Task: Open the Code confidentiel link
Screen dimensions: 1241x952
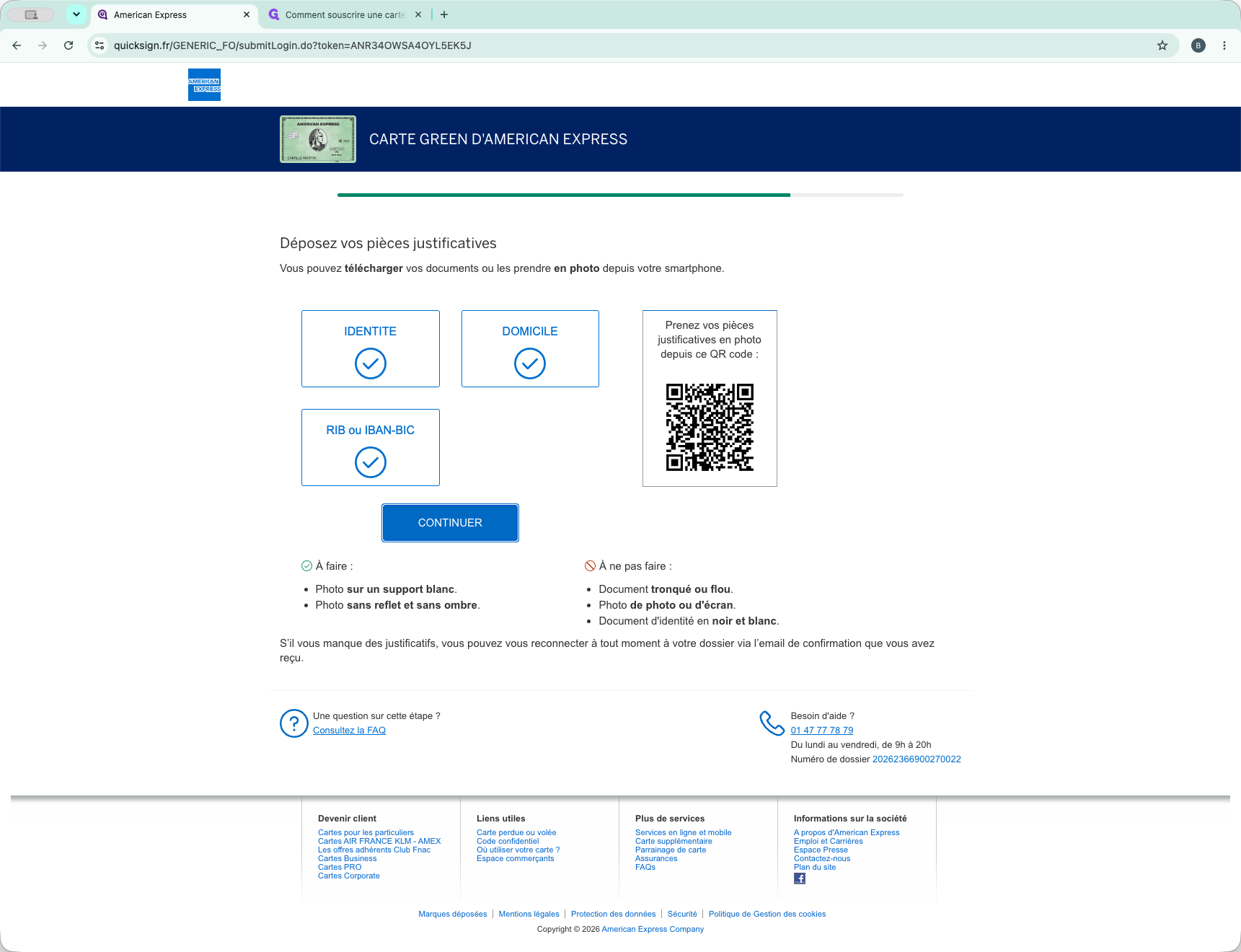Action: 508,841
